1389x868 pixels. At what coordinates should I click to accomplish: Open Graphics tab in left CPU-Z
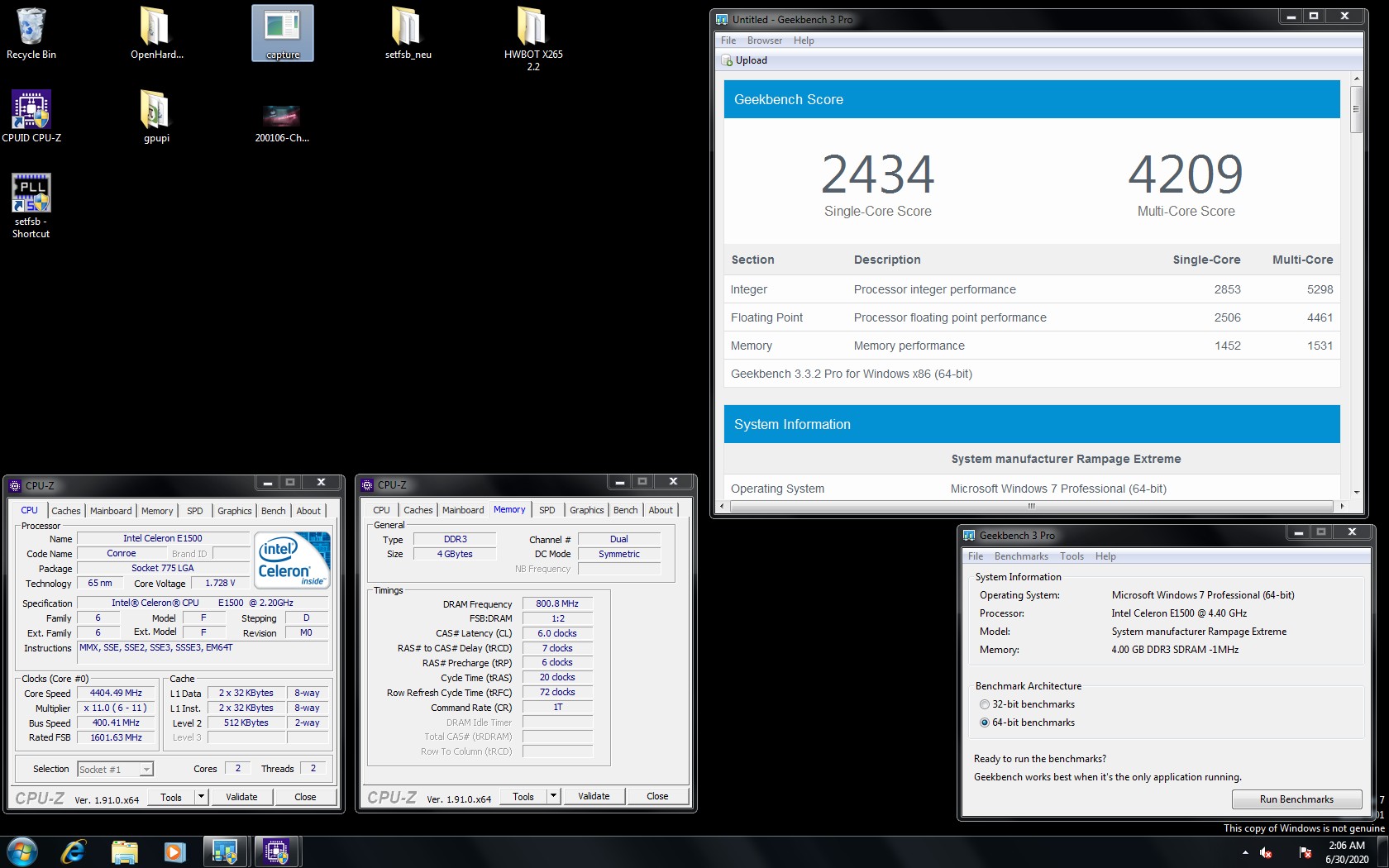tap(235, 511)
